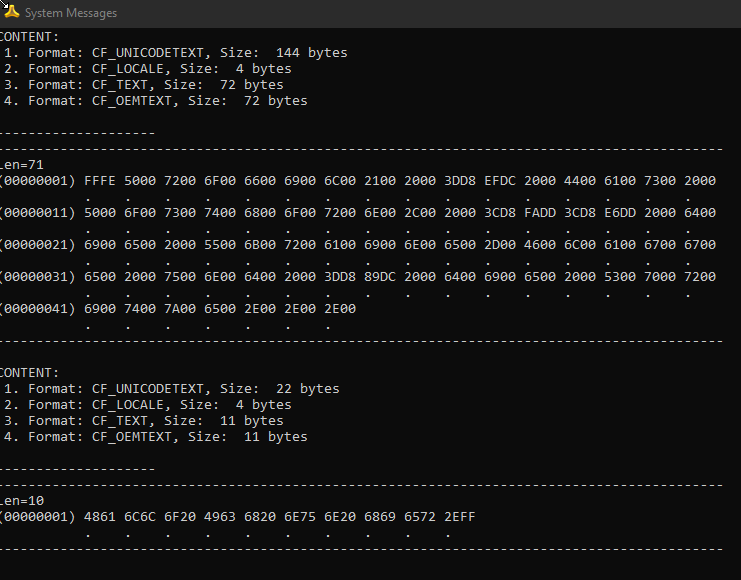Select the CF_UNICODETEXT 144 bytes line
The image size is (741, 580).
pos(175,53)
